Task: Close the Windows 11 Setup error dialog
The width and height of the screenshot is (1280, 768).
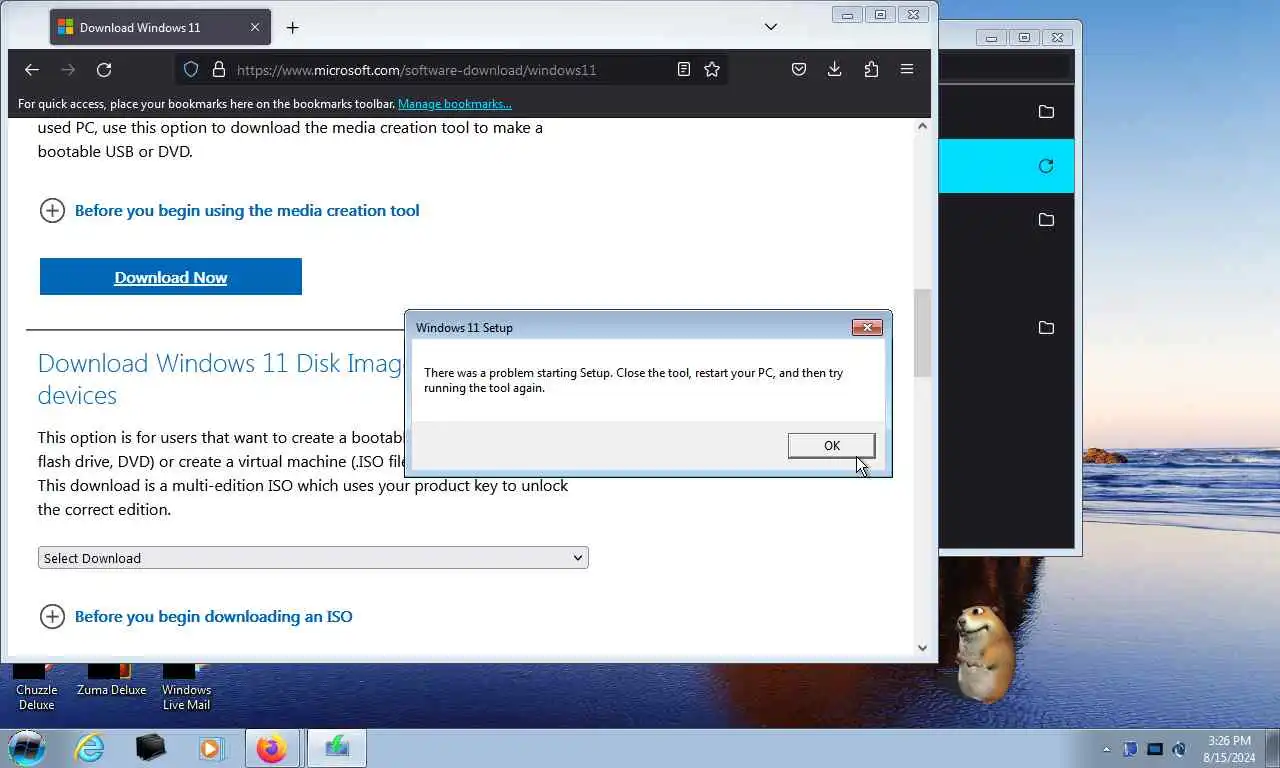Action: 867,327
